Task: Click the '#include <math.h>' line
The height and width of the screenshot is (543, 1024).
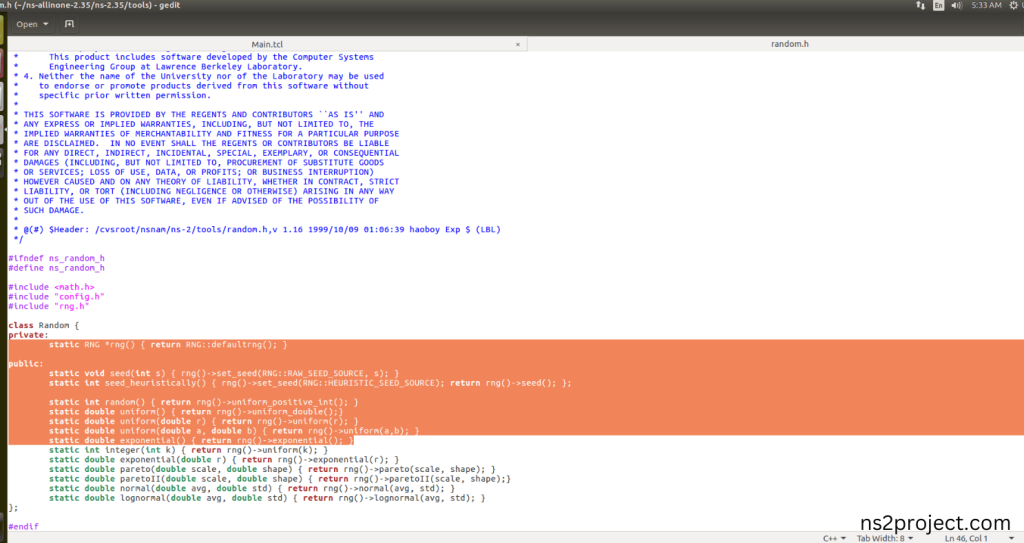Action: click(51, 287)
